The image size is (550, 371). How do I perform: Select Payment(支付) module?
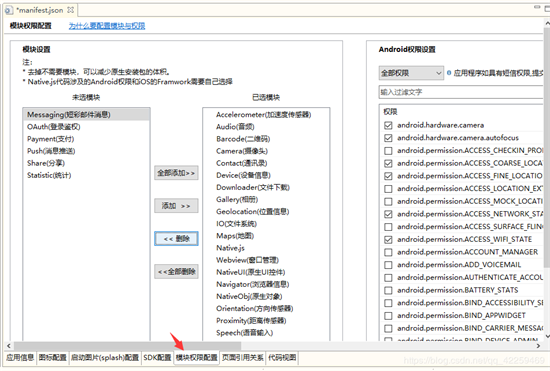click(86, 139)
